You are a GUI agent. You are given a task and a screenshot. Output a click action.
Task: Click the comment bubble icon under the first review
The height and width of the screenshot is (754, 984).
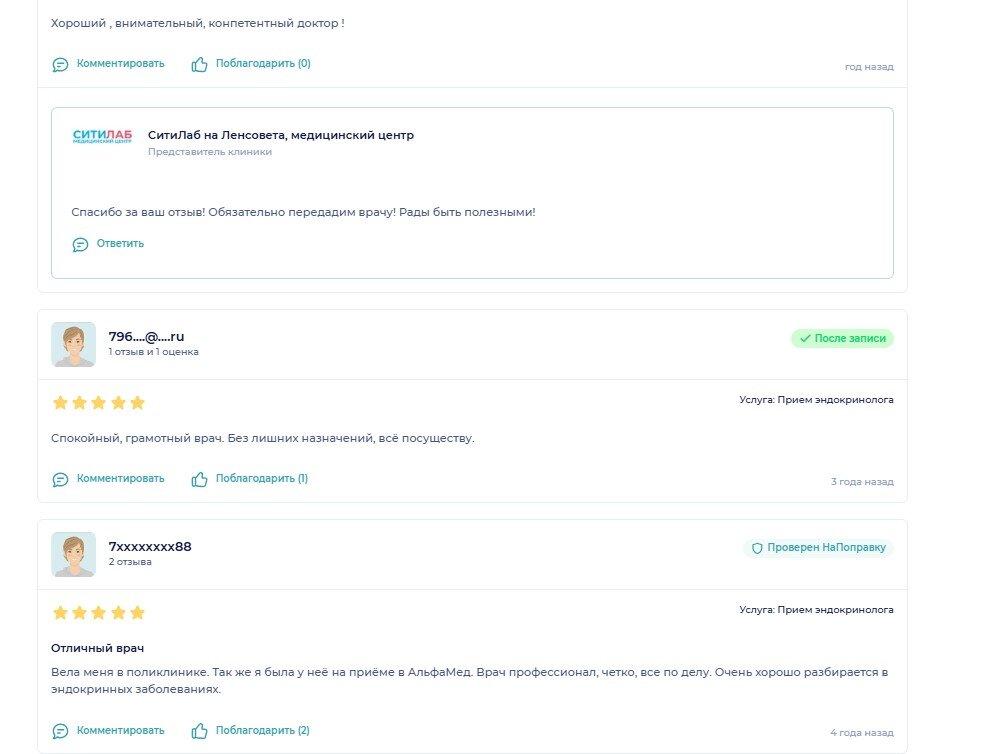coord(60,65)
